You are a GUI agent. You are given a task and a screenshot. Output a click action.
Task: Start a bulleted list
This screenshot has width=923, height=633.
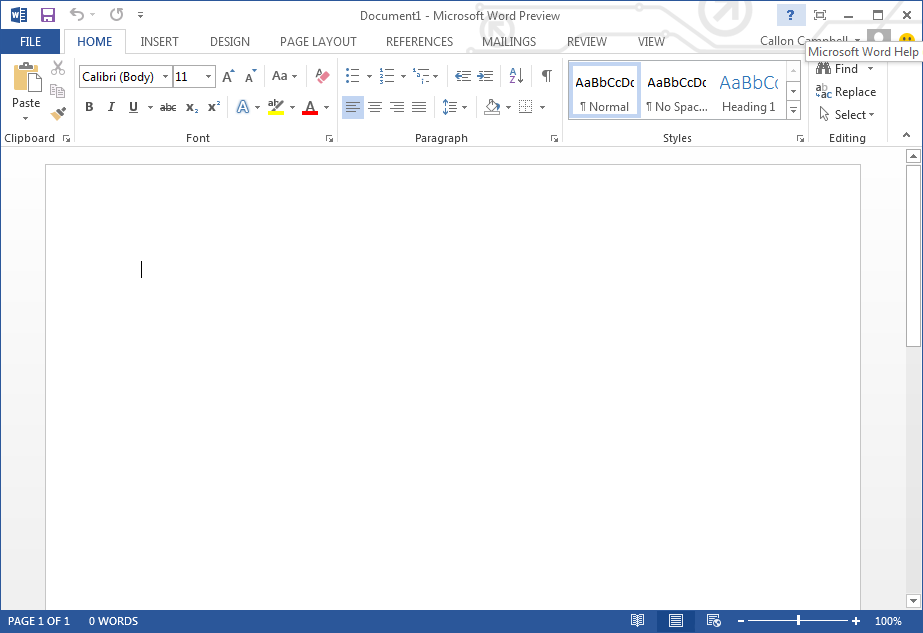352,76
